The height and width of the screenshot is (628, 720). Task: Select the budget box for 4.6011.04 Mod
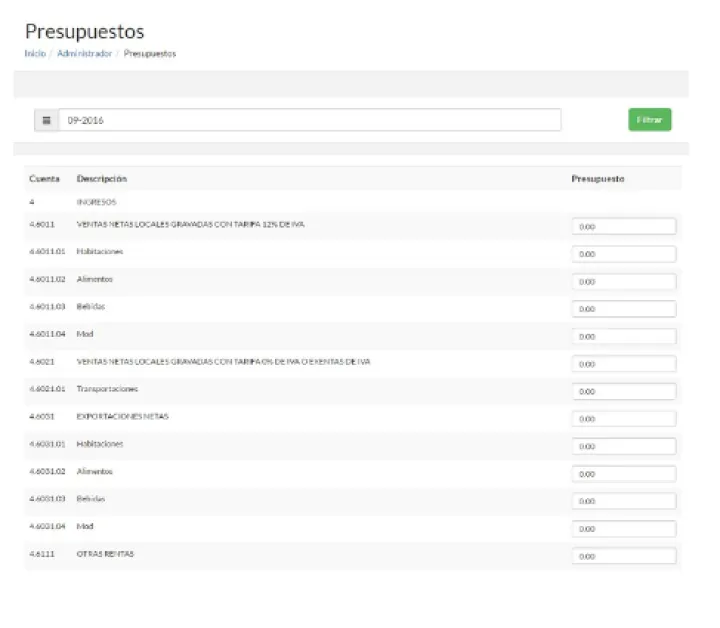click(x=623, y=336)
